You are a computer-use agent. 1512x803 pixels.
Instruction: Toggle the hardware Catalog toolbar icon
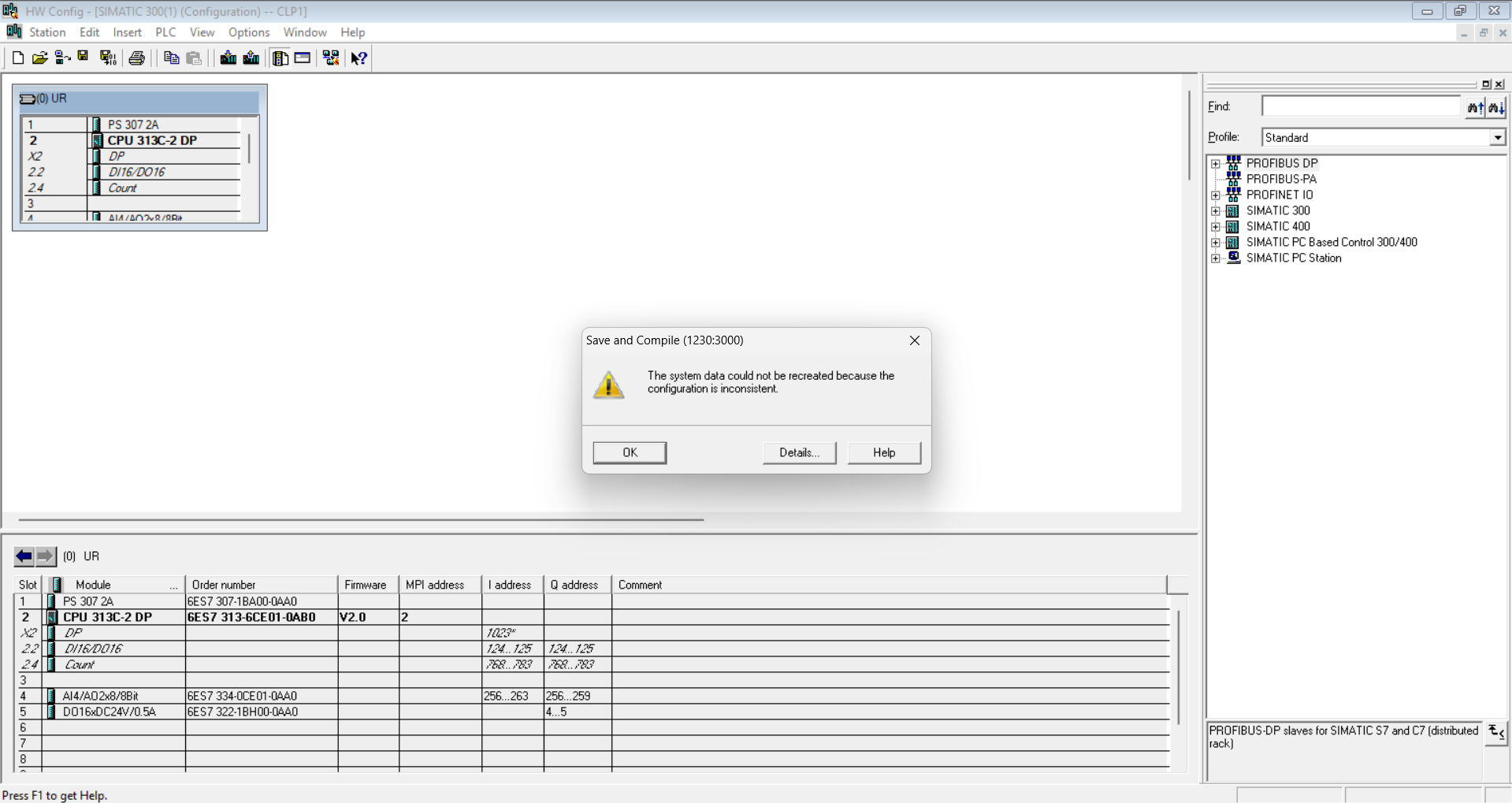[280, 58]
